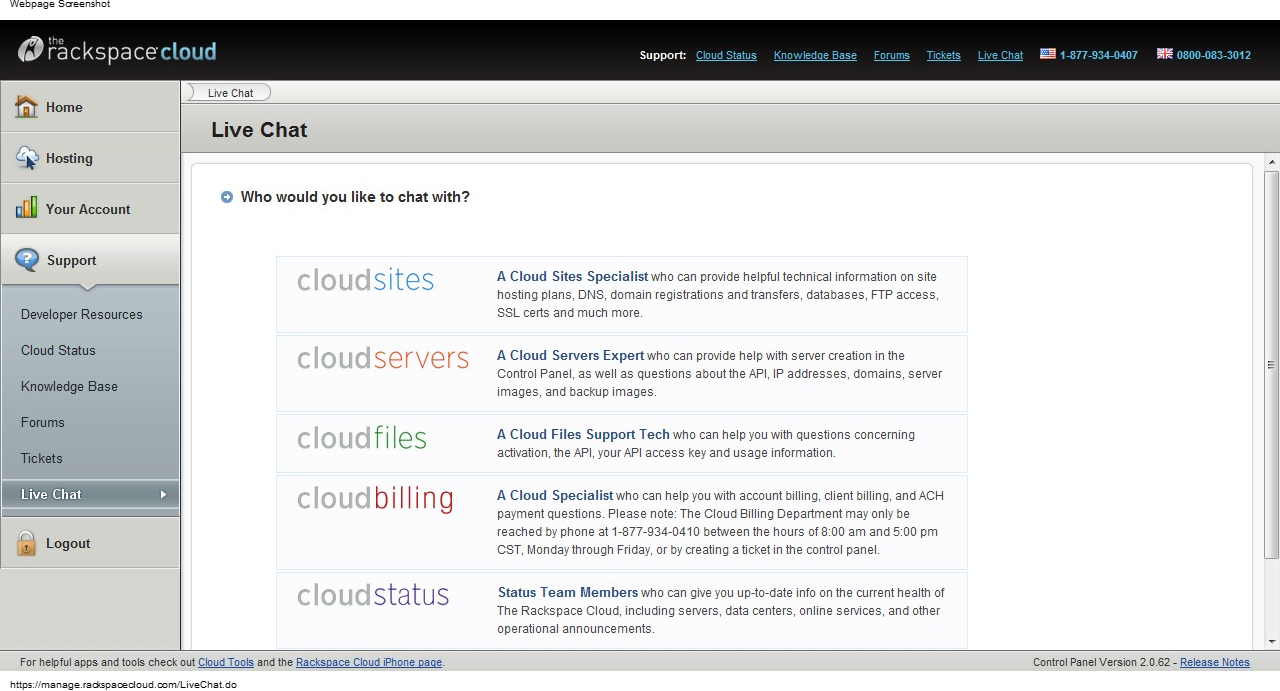1280x691 pixels.
Task: Collapse the Support menu section
Action: [90, 260]
